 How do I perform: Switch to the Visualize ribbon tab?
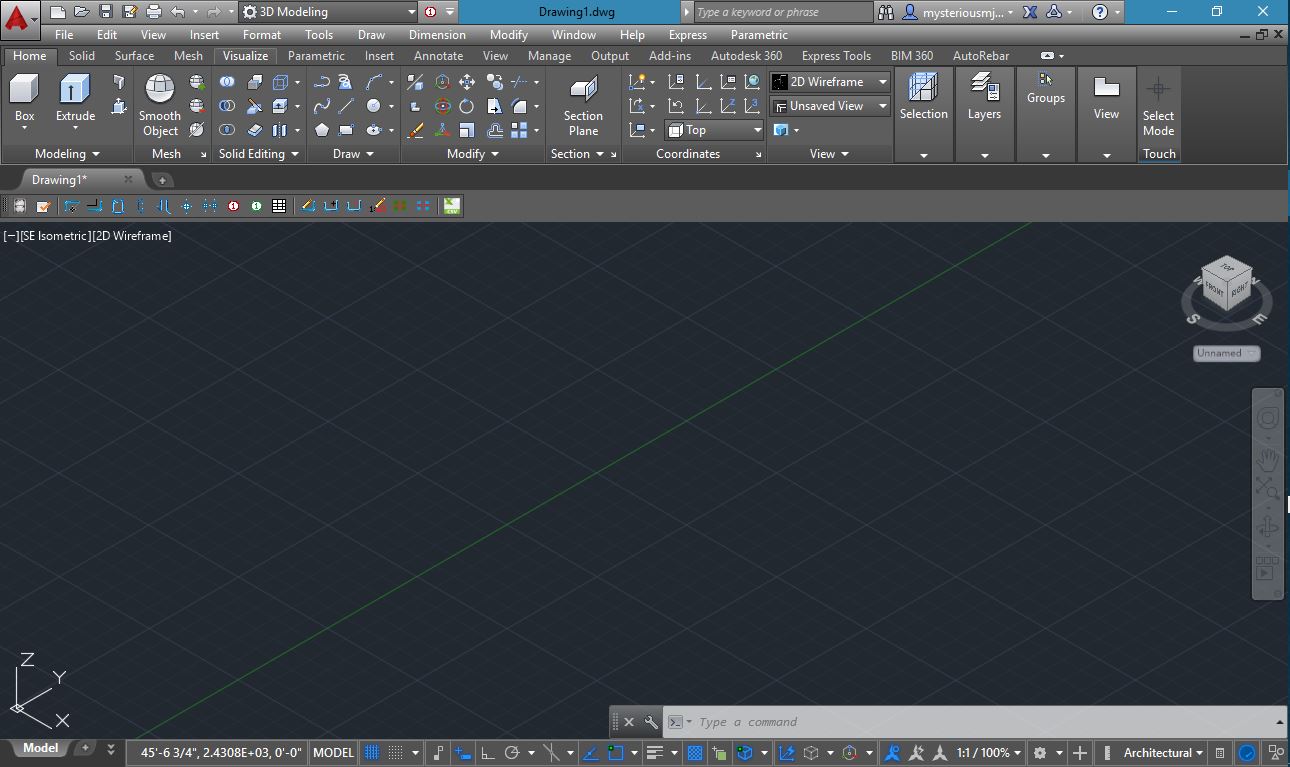tap(244, 55)
